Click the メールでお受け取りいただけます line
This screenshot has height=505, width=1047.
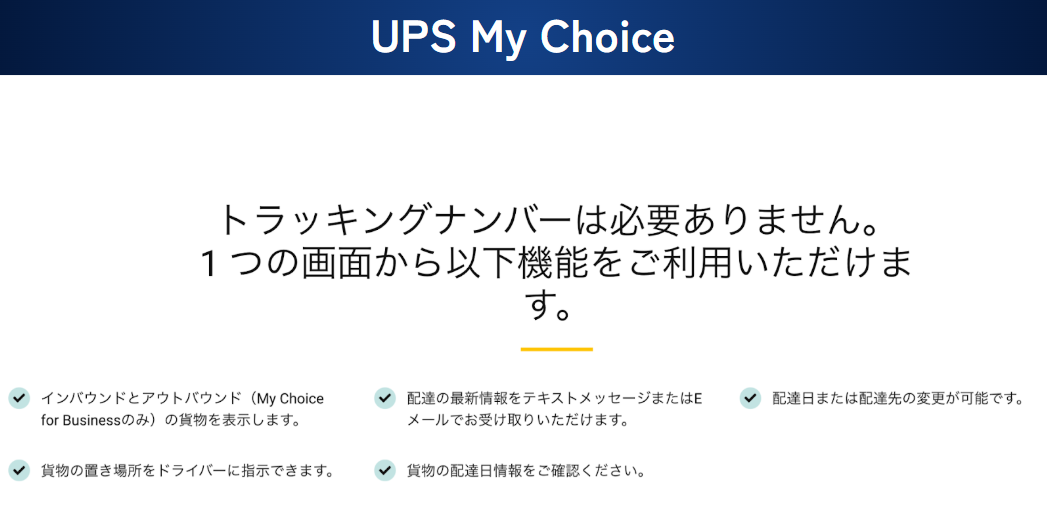[x=517, y=420]
